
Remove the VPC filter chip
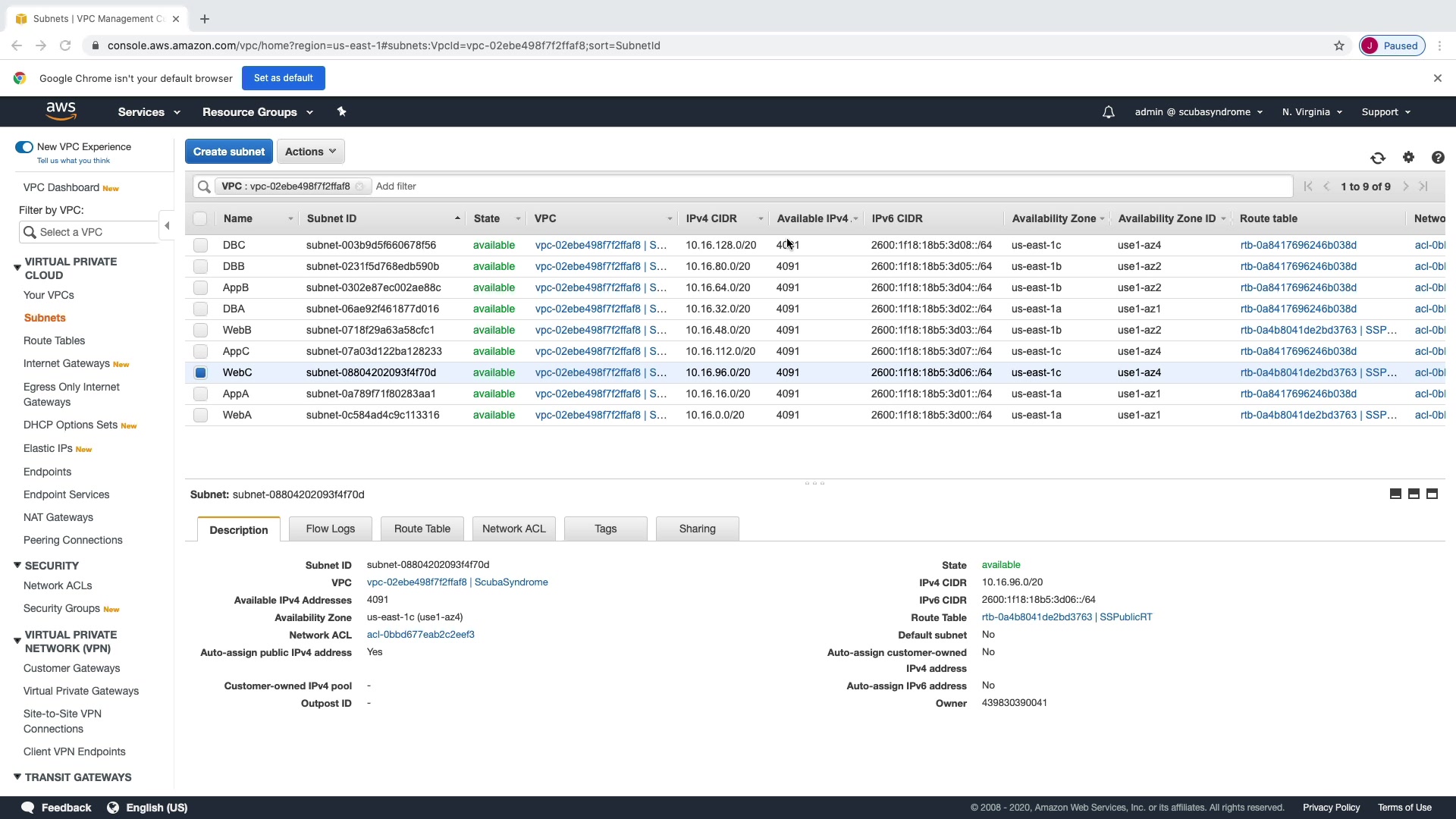coord(359,187)
